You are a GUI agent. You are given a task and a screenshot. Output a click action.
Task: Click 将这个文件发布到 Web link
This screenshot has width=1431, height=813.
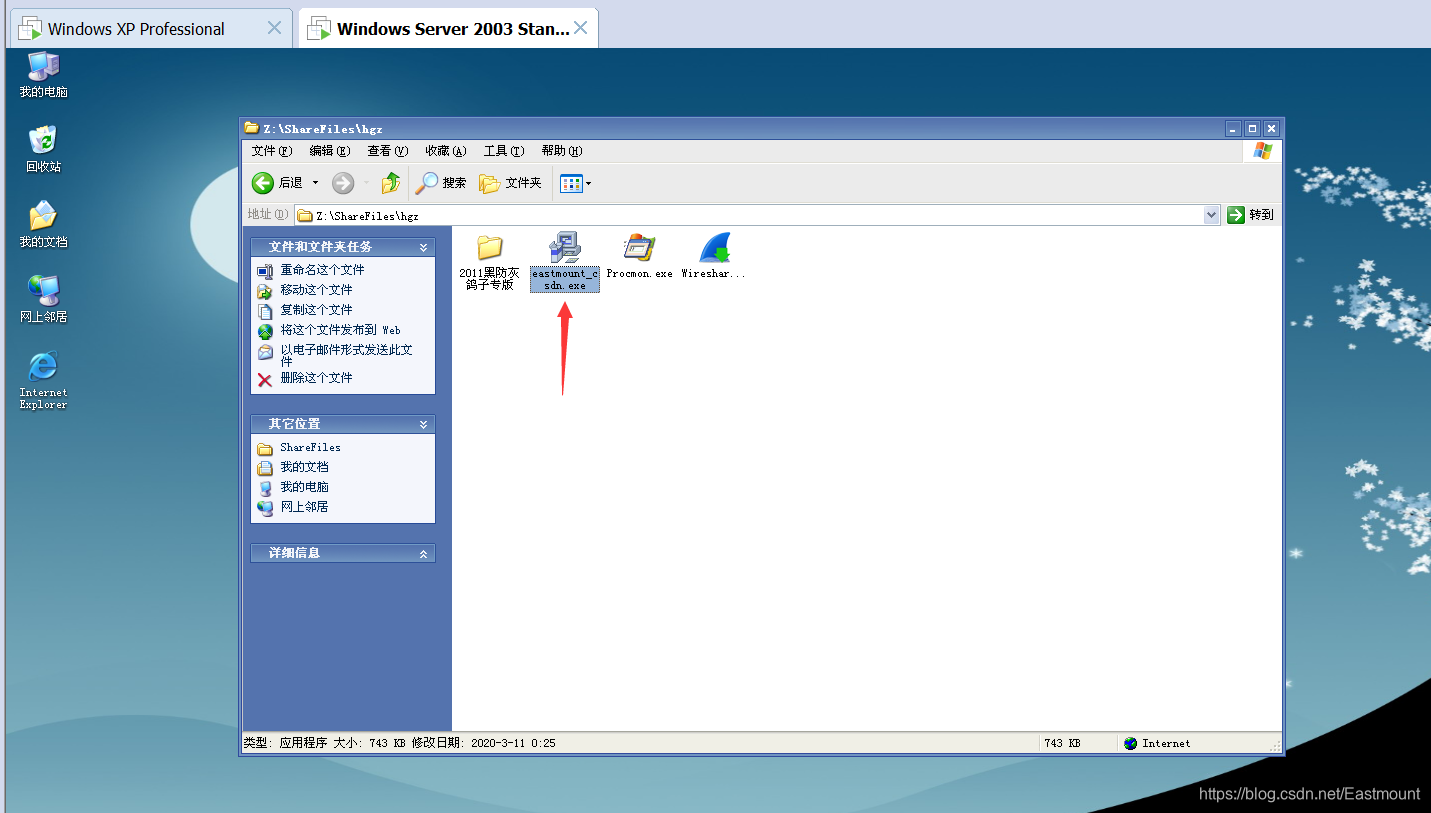[340, 330]
